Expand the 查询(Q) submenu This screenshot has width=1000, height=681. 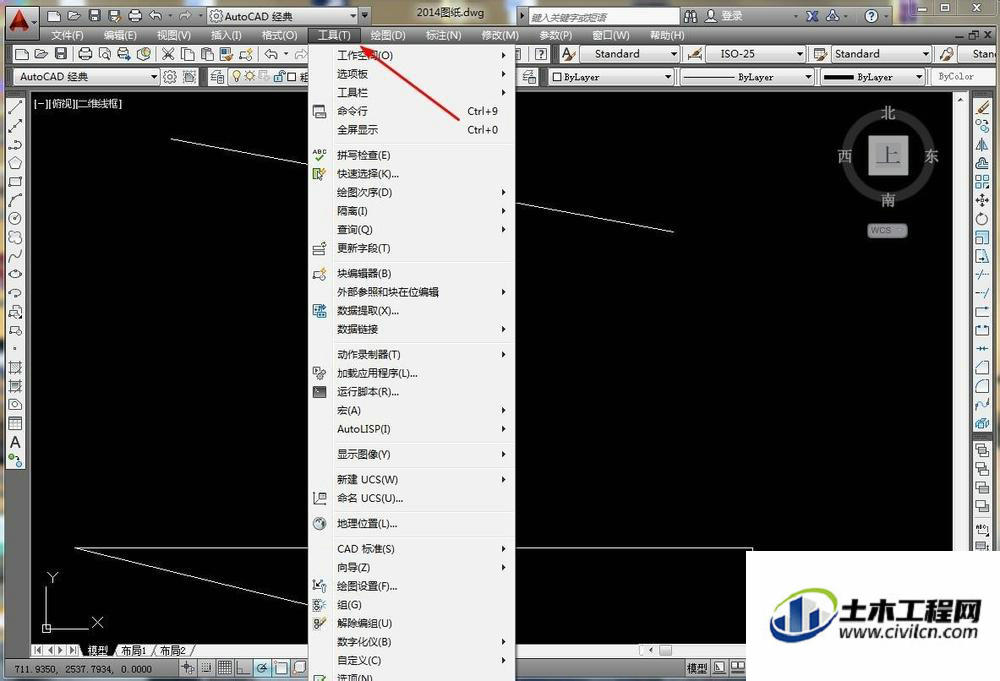point(411,230)
